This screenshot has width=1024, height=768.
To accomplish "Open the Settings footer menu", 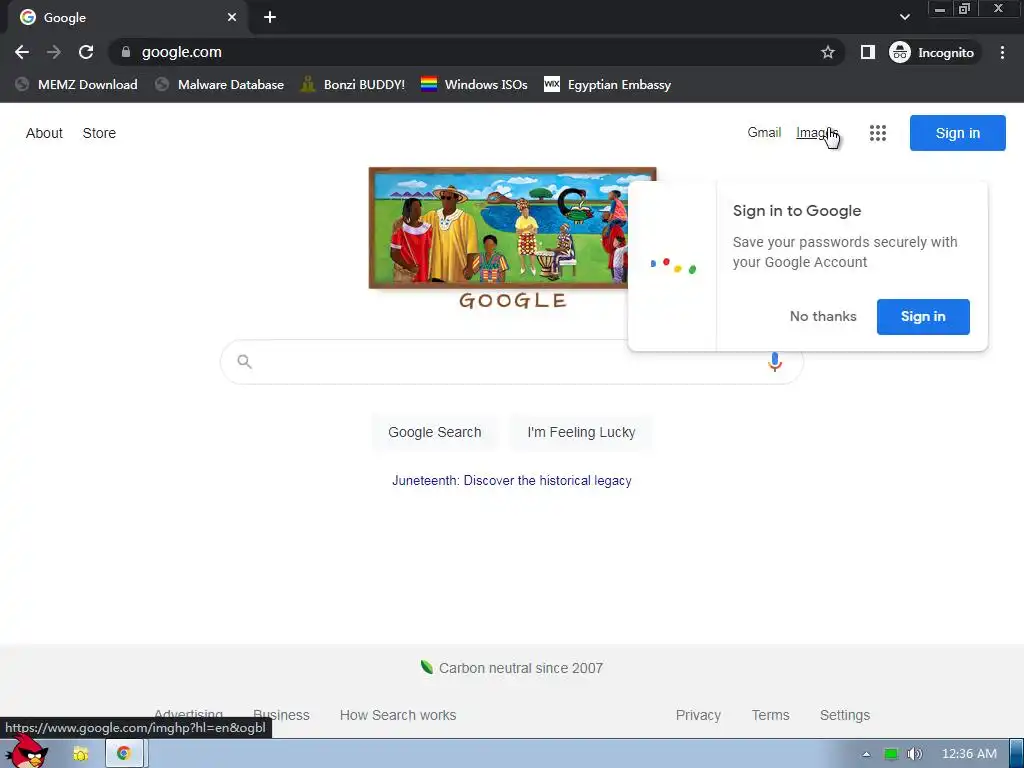I will [x=844, y=715].
